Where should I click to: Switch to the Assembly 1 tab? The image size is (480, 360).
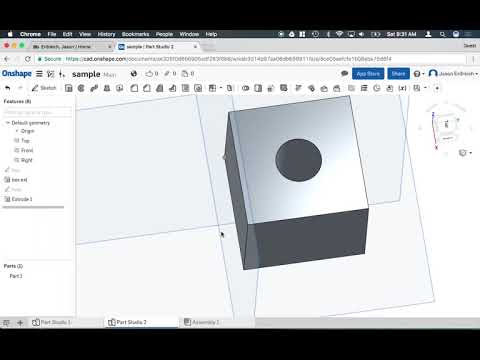[202, 322]
